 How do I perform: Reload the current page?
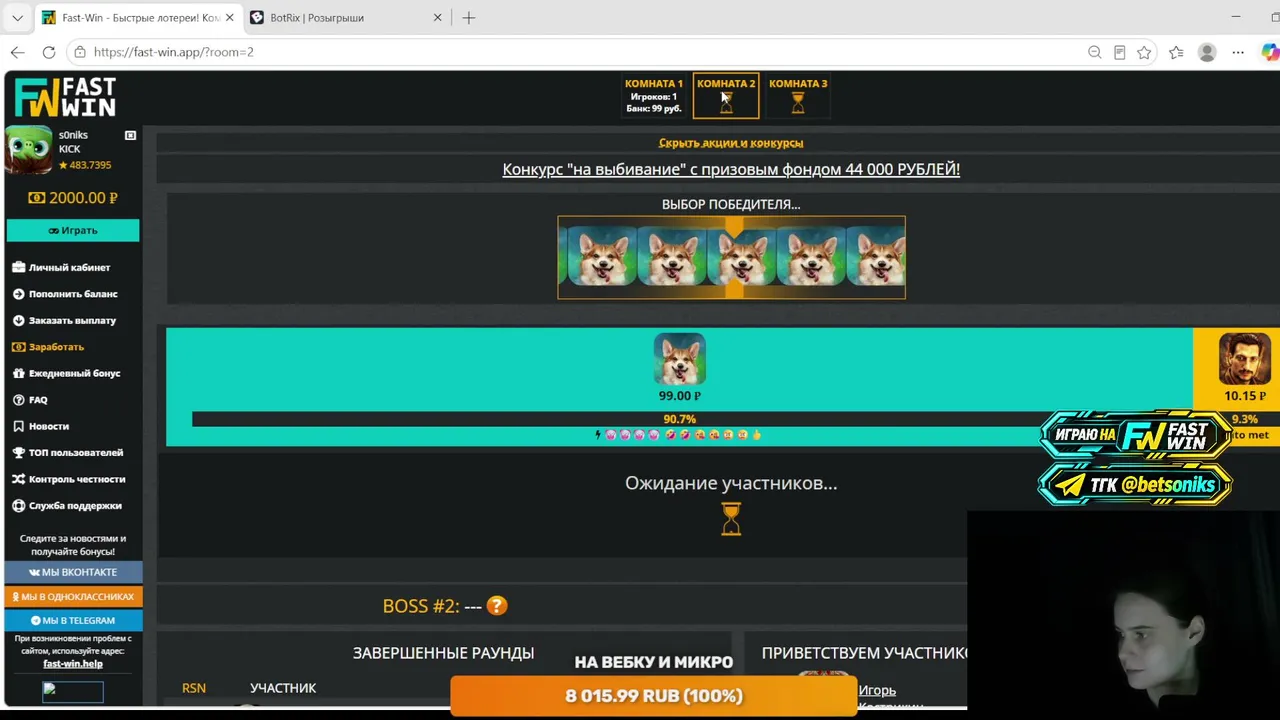49,52
